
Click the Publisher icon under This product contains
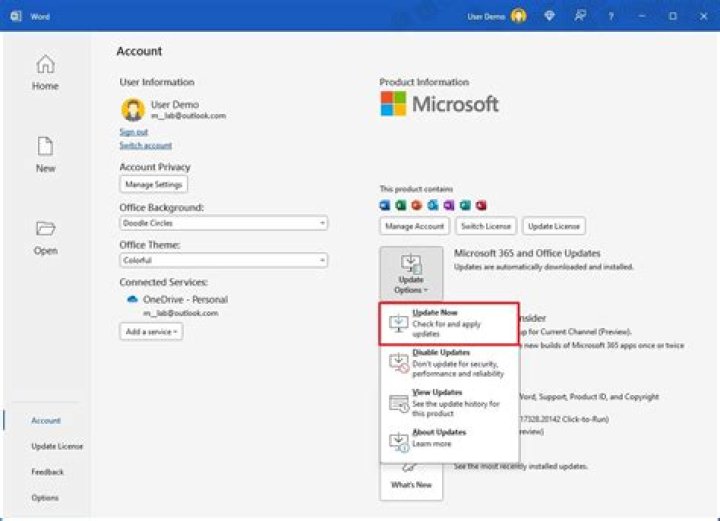465,205
